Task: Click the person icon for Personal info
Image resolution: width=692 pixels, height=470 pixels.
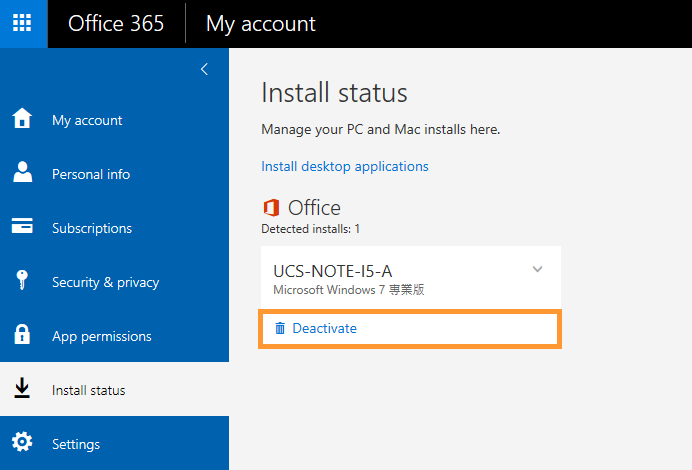Action: coord(22,172)
